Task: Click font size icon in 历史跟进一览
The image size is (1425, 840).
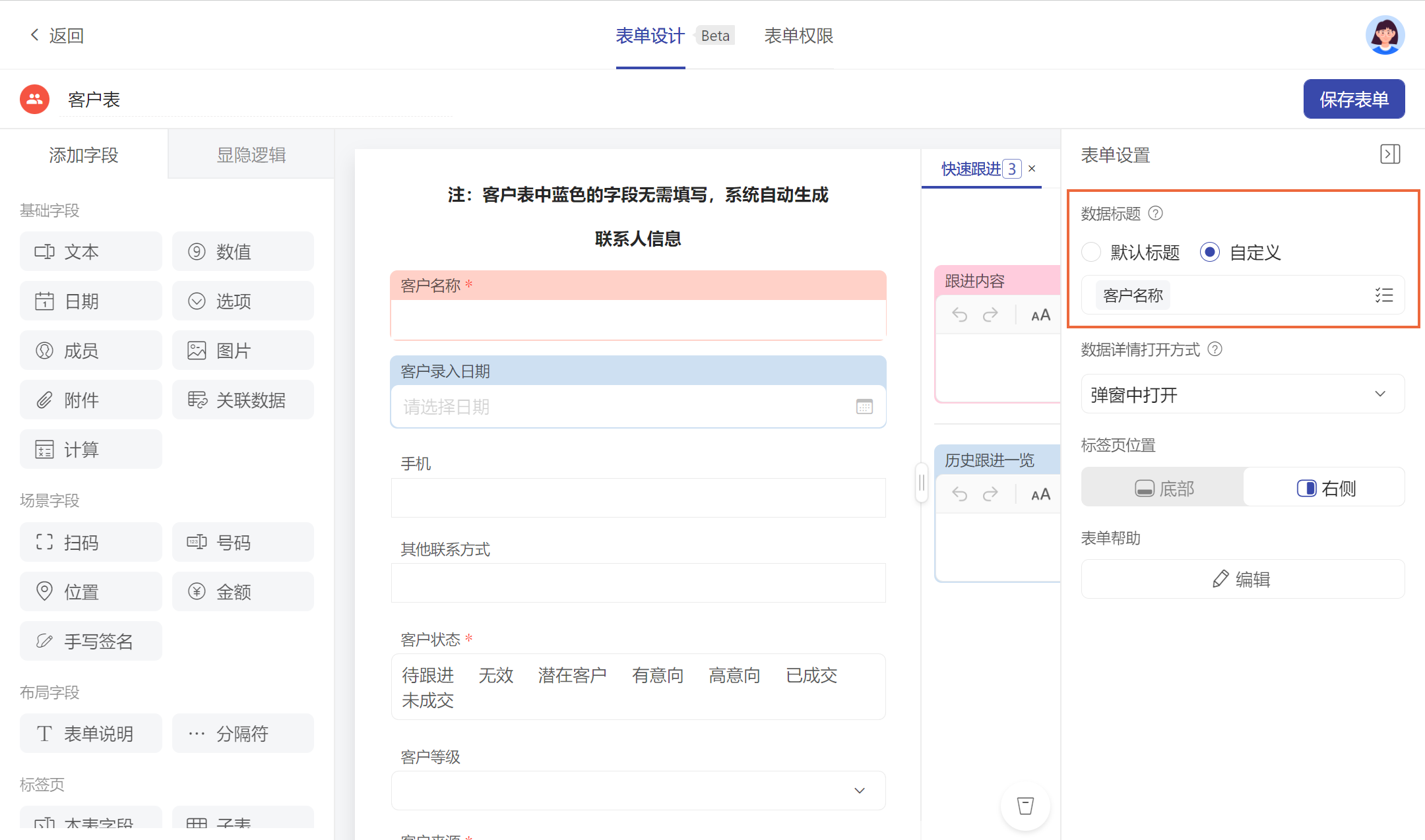Action: point(1040,495)
